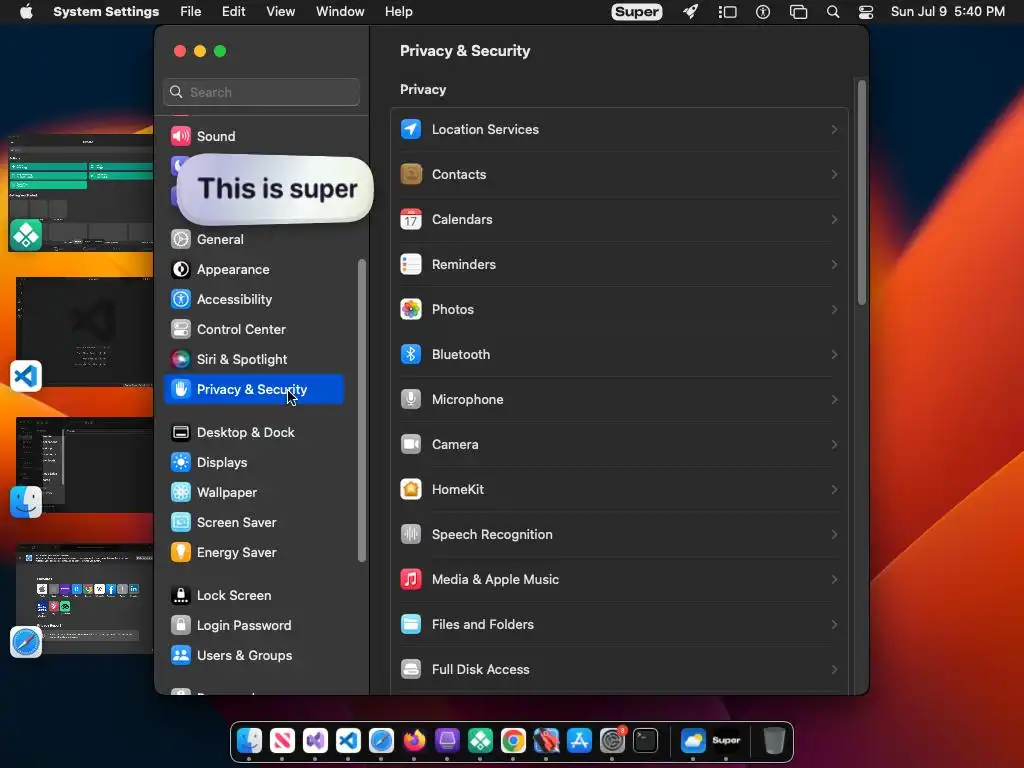
Task: Select the Contacts privacy icon
Action: tap(411, 174)
